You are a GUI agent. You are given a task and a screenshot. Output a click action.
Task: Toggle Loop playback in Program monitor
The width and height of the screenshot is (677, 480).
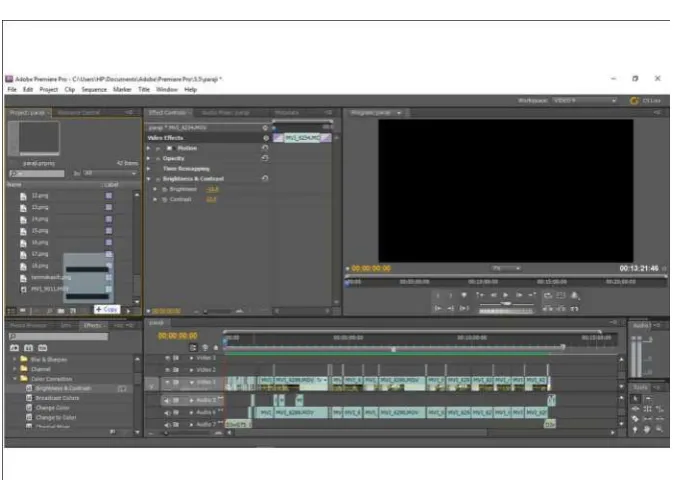(548, 295)
